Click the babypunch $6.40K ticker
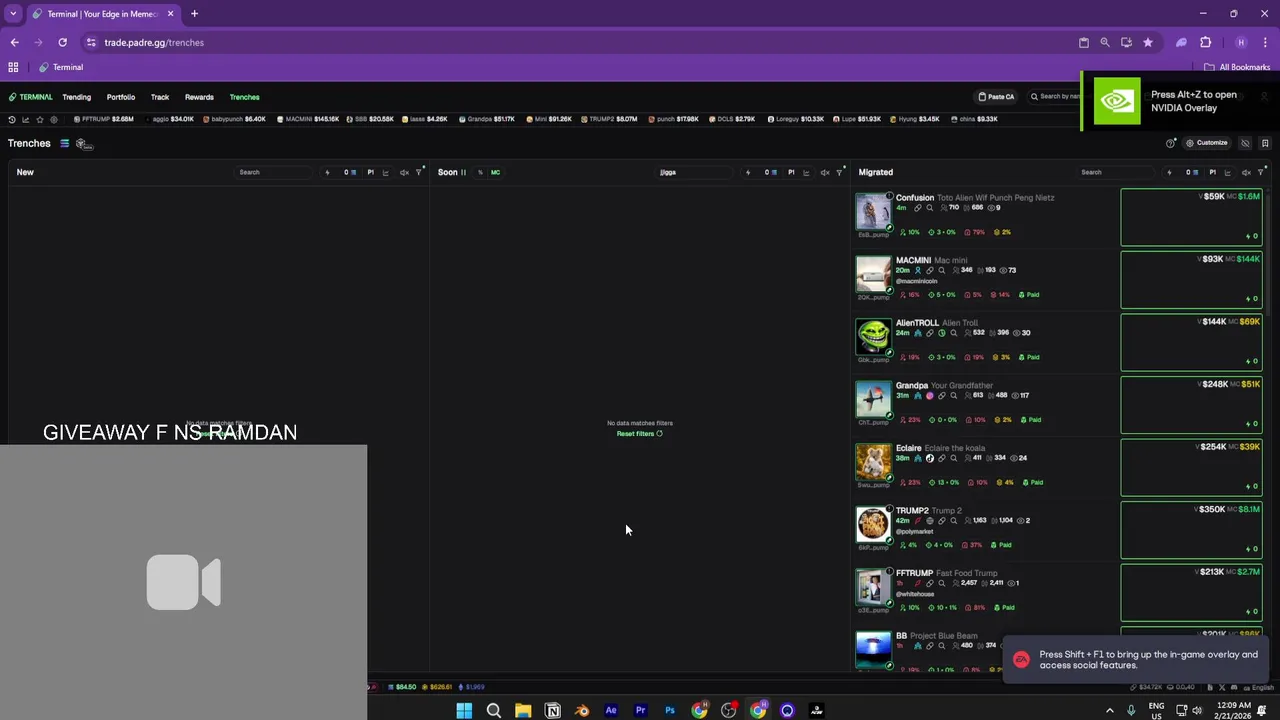Viewport: 1280px width, 720px height. (x=235, y=119)
